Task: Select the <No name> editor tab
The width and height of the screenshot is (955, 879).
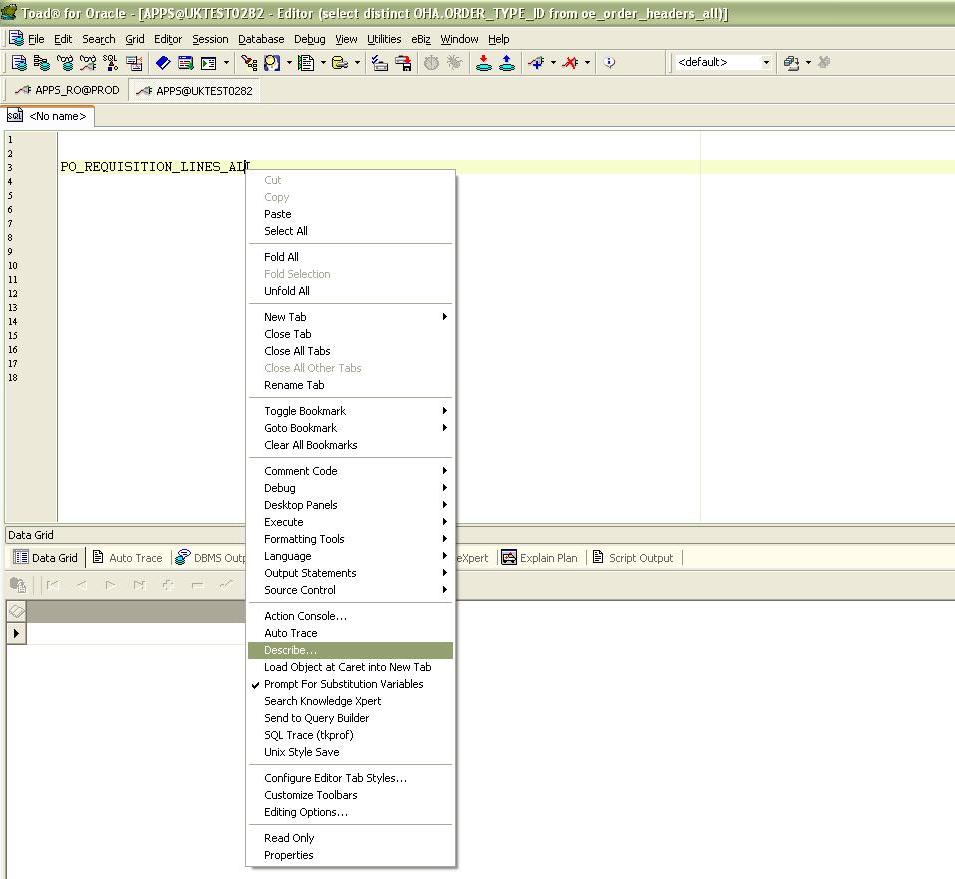Action: 49,116
